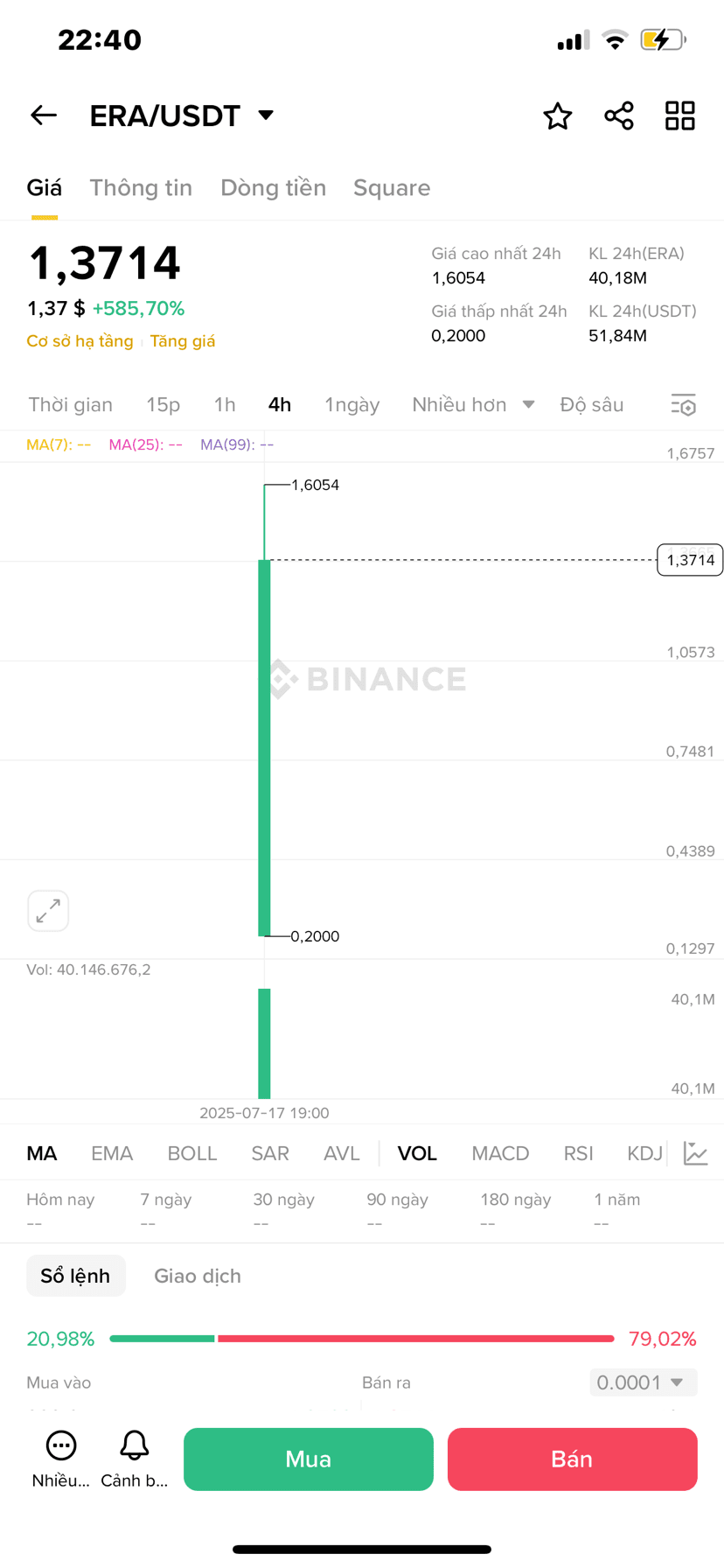Viewport: 724px width, 1568px height.
Task: Toggle the VOL indicator
Action: pyautogui.click(x=417, y=1153)
